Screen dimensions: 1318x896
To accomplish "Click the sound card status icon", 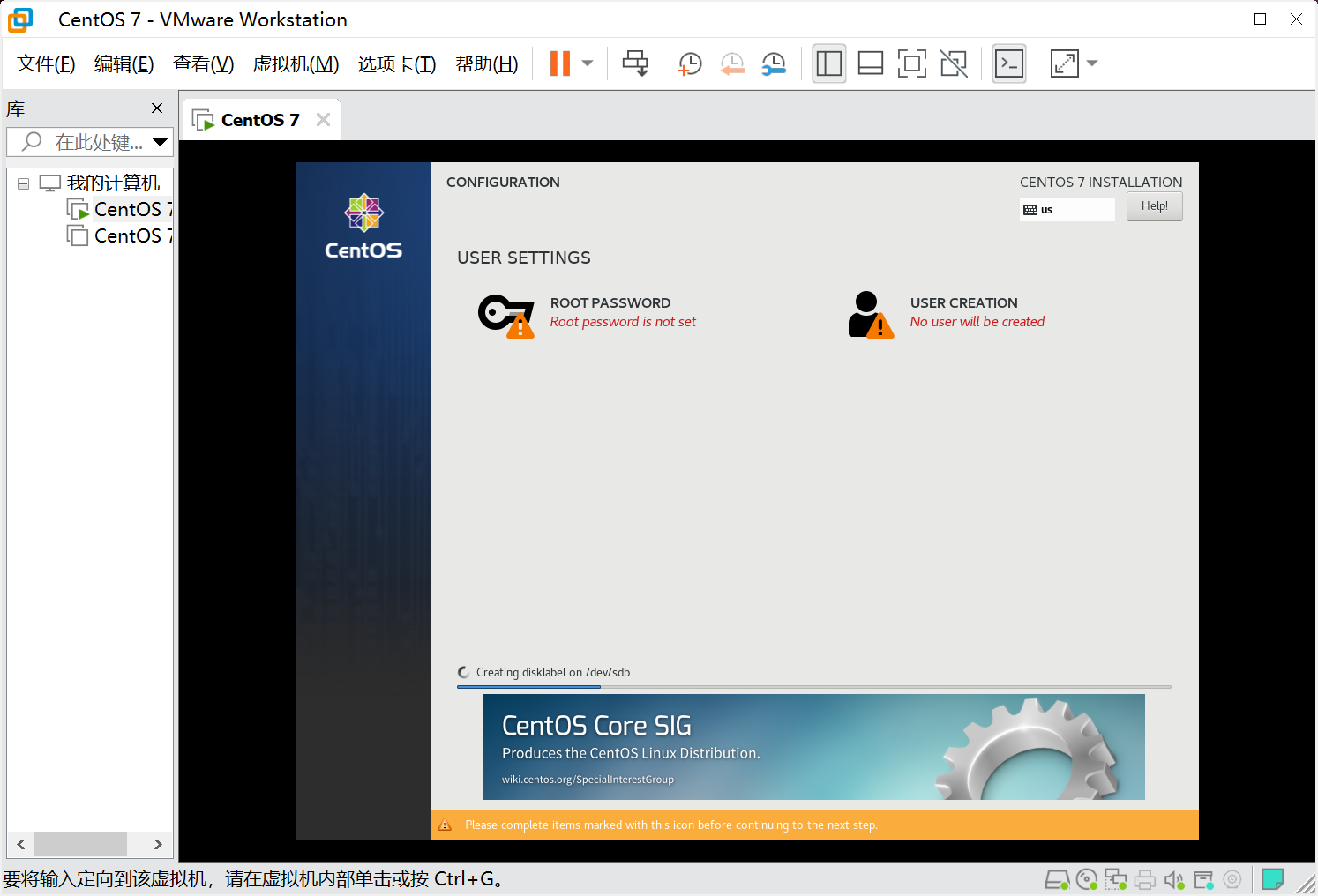I will [x=1174, y=879].
